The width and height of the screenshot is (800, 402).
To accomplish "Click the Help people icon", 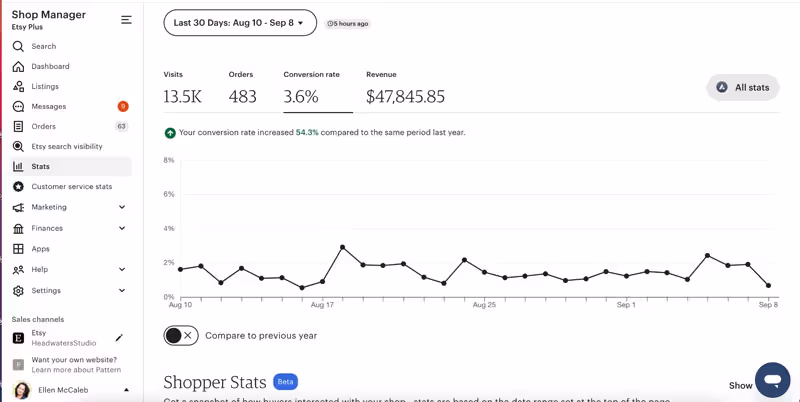I will tap(18, 269).
